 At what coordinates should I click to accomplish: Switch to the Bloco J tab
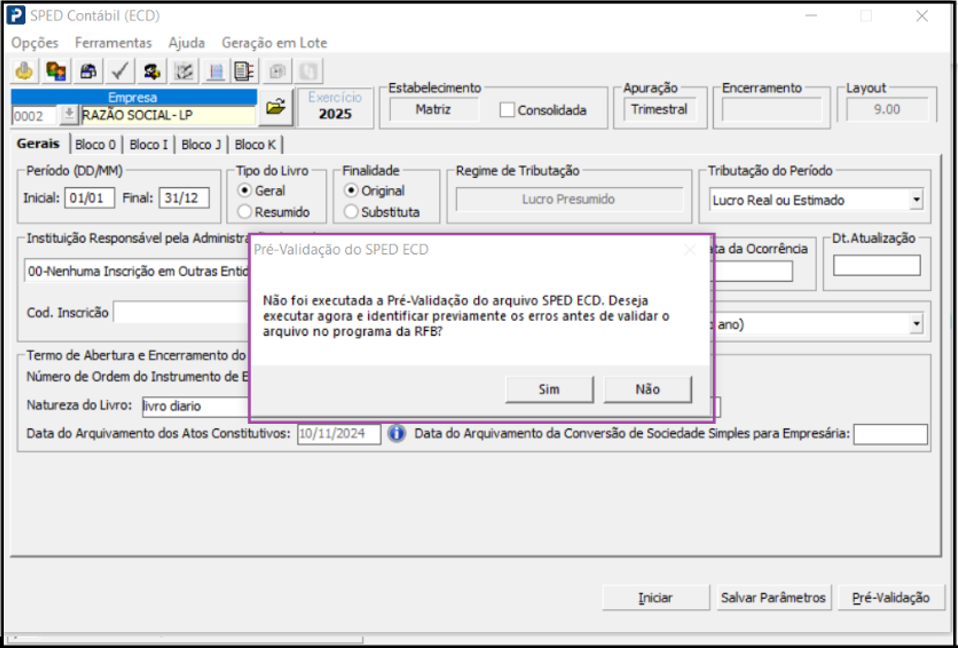click(x=201, y=145)
